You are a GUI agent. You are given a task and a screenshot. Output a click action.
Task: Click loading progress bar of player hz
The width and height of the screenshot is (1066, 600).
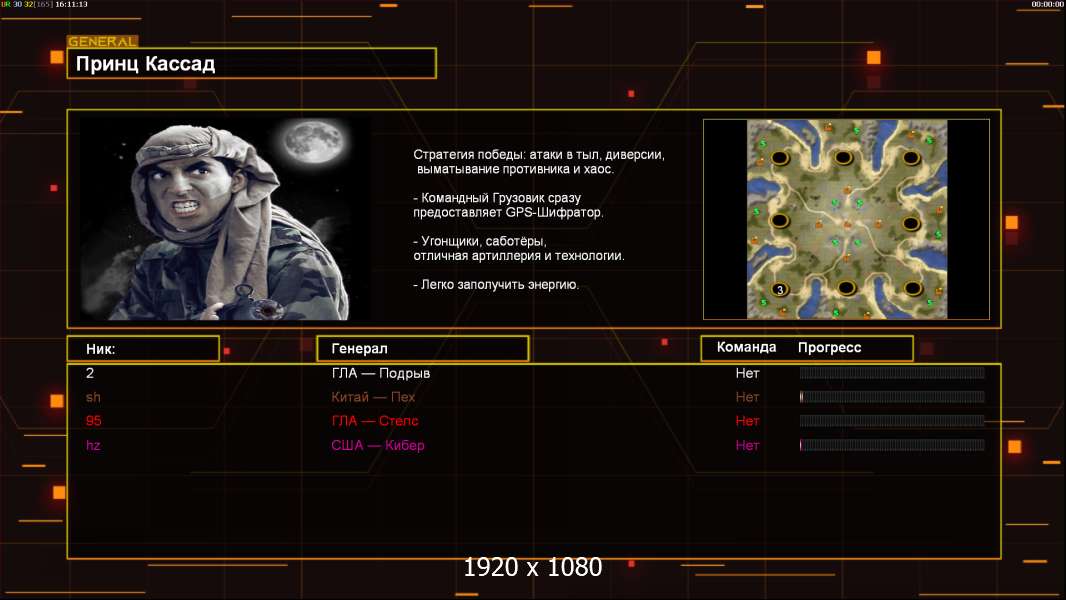[x=892, y=445]
